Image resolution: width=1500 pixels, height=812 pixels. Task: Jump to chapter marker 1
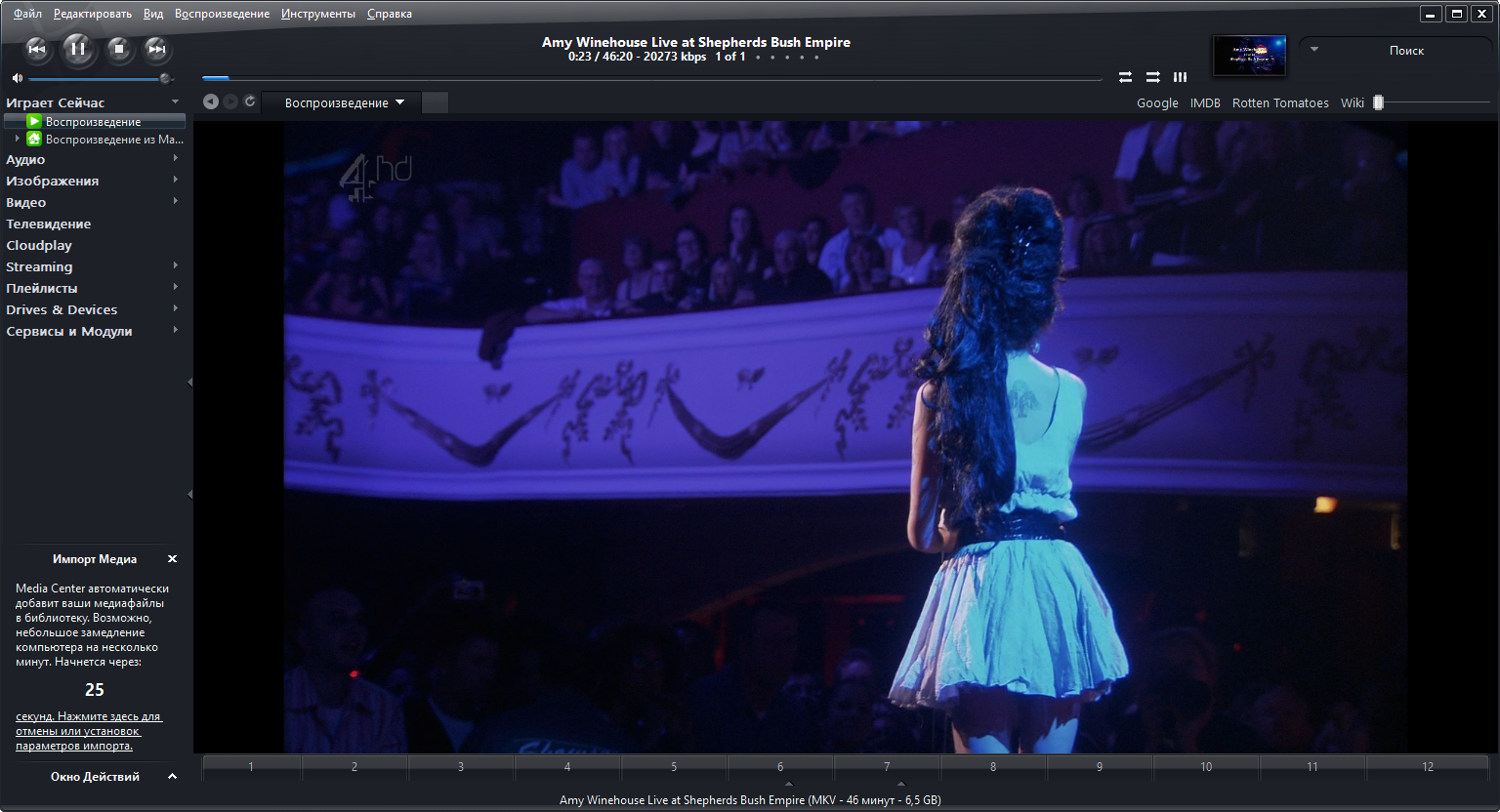tap(251, 767)
